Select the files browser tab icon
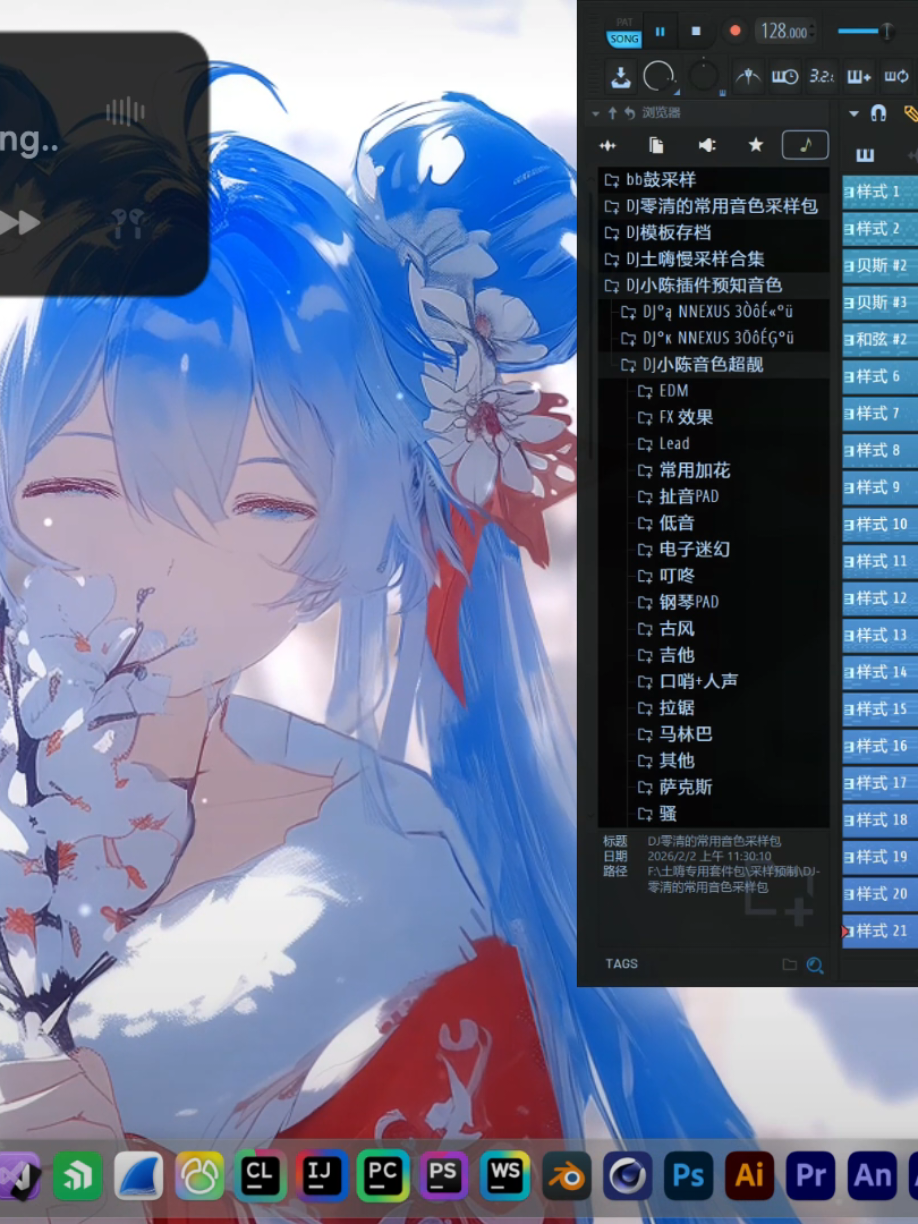This screenshot has height=1224, width=918. pyautogui.click(x=656, y=146)
